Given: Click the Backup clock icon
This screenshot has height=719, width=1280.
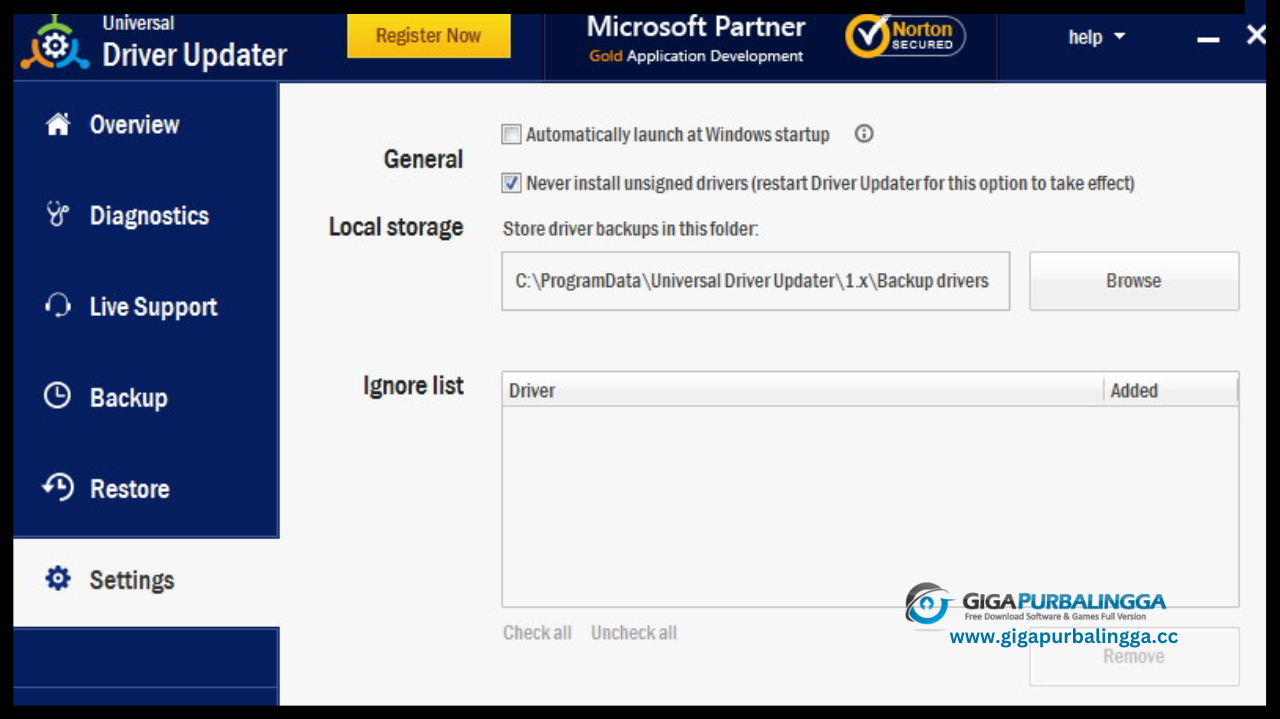Looking at the screenshot, I should (58, 396).
